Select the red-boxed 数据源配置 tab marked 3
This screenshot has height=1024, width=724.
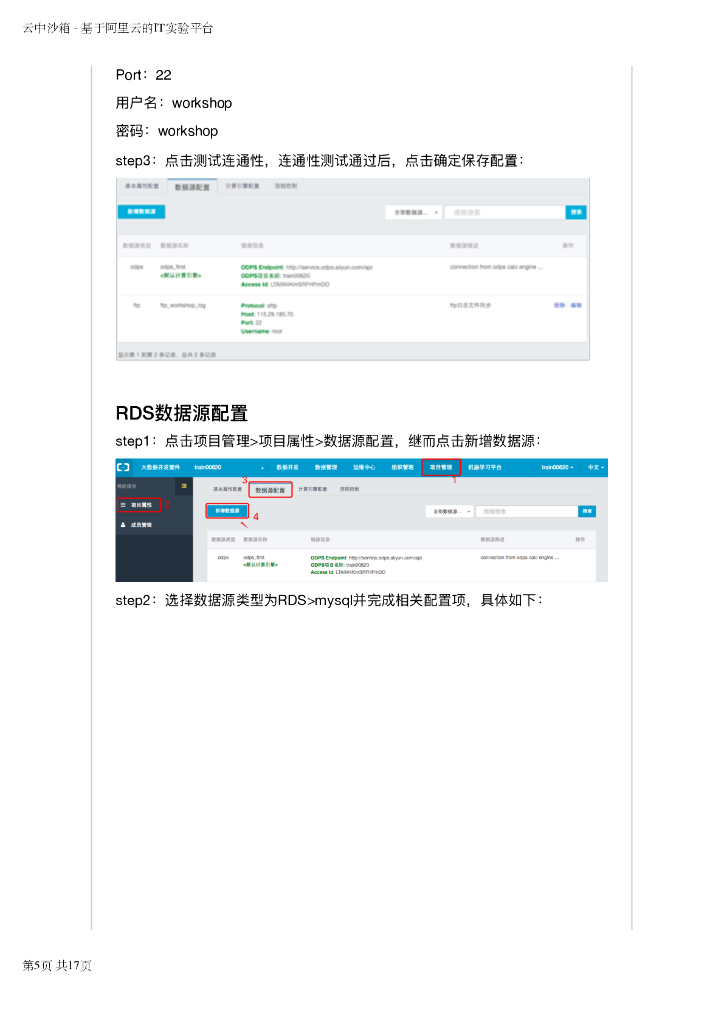click(270, 490)
